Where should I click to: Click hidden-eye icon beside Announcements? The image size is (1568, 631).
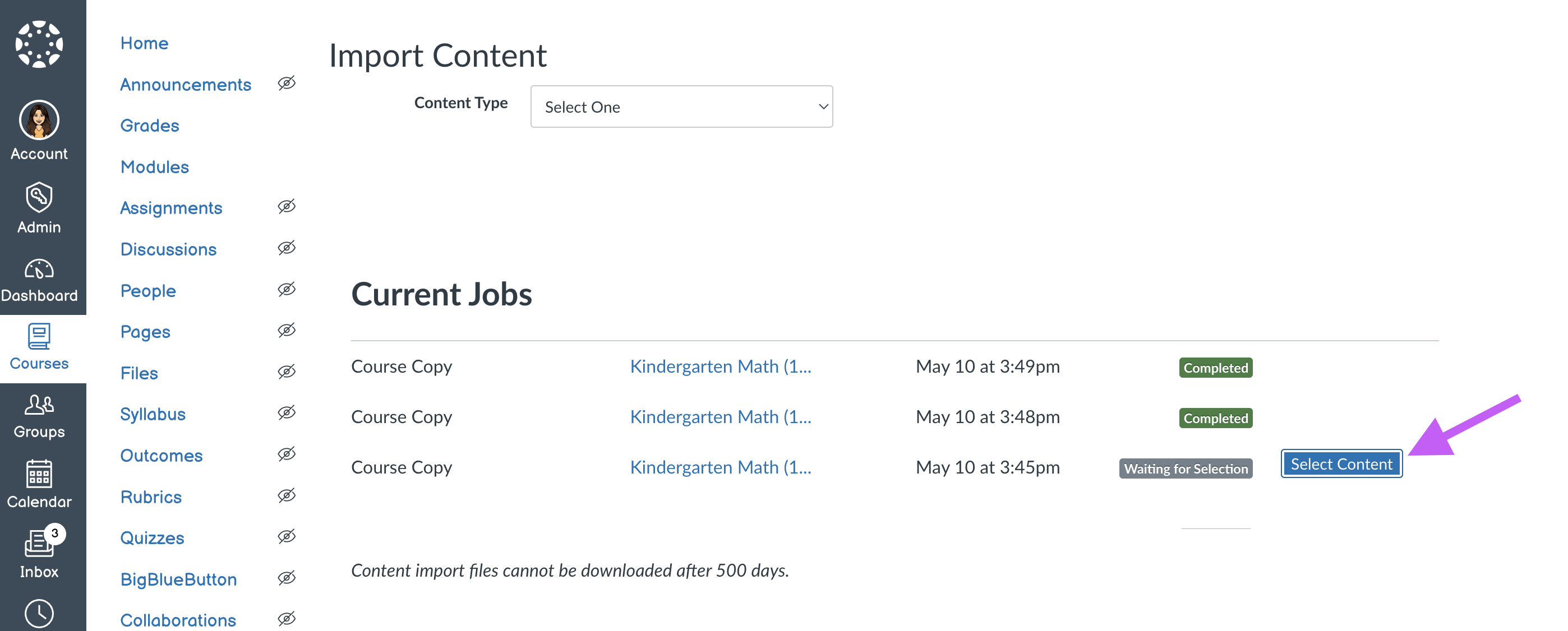tap(287, 83)
